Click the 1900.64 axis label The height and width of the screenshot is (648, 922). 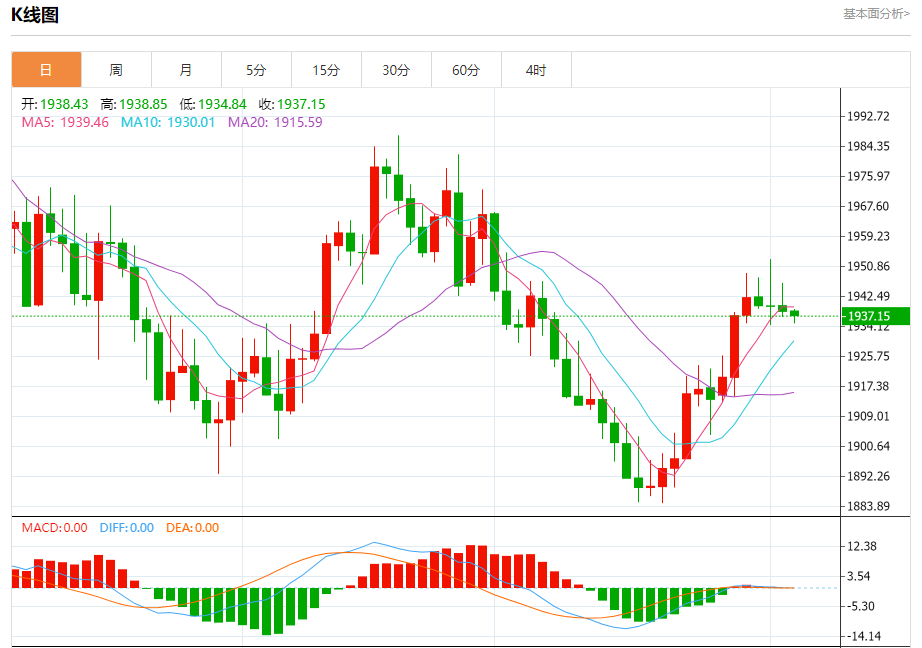click(x=868, y=446)
